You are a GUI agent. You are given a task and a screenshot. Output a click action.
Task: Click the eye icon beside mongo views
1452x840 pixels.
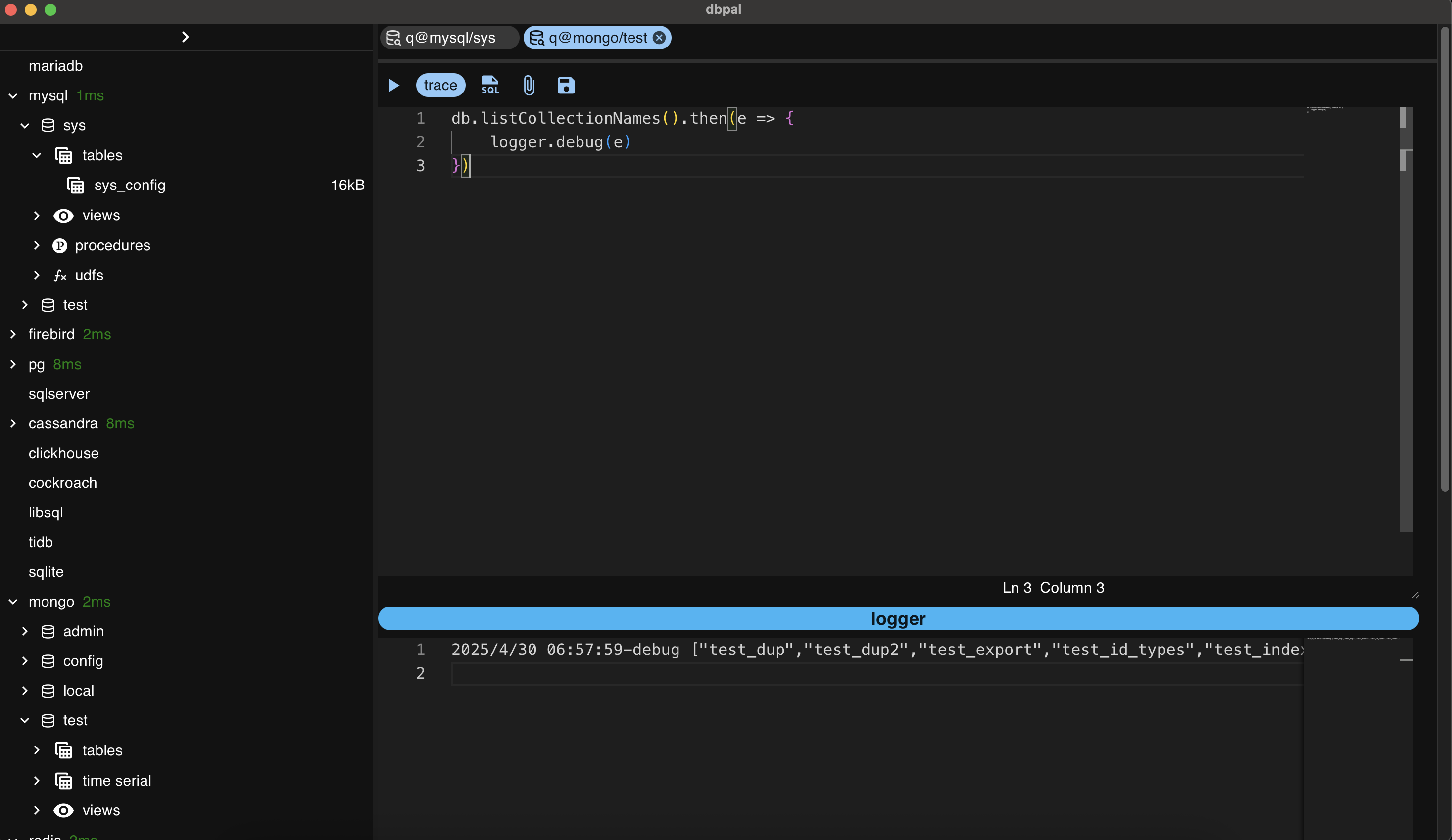(63, 811)
